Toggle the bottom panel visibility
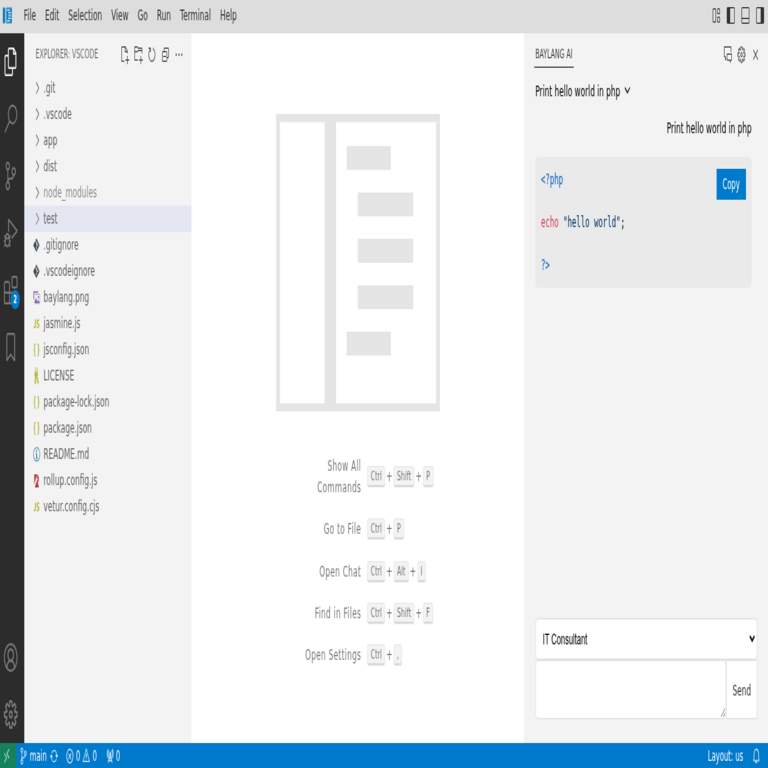The image size is (768, 768). pos(745,15)
